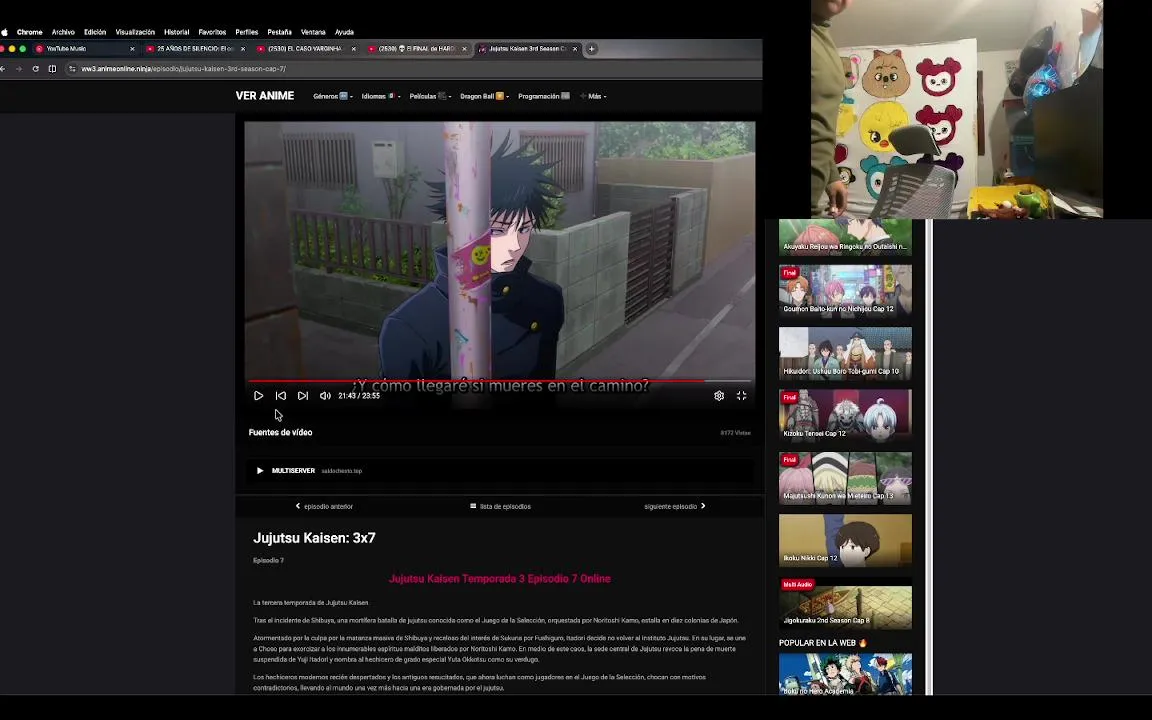This screenshot has height=720, width=1152.
Task: Click the '21:43 / 23:55' time display
Action: coord(359,395)
